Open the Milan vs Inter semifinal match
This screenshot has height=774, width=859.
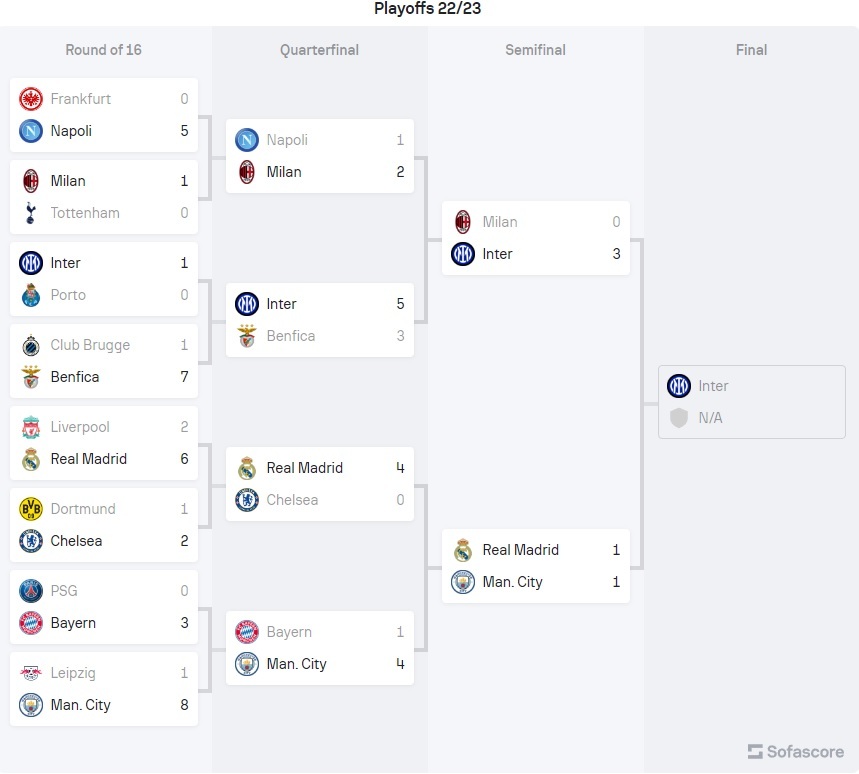coord(536,238)
